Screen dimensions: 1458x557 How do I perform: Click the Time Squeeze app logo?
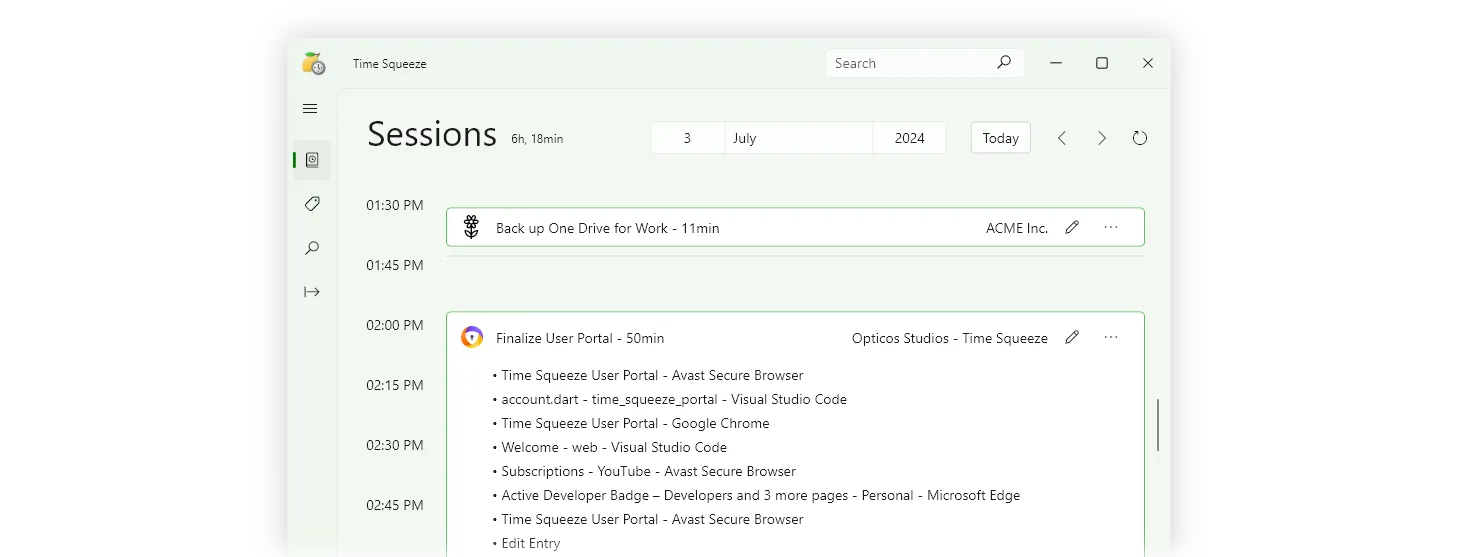click(x=314, y=63)
